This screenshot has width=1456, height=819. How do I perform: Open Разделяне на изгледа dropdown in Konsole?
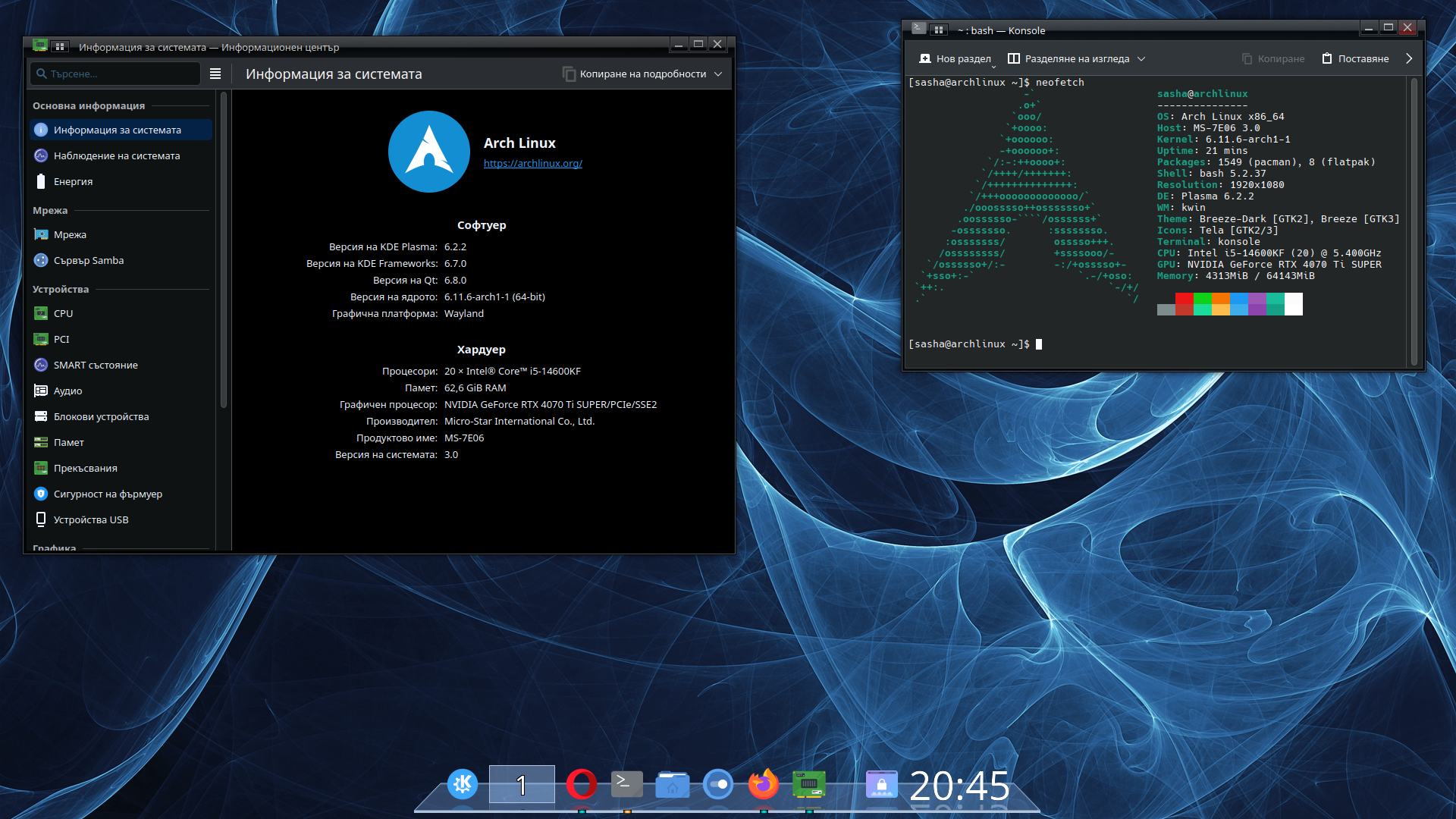point(1076,58)
